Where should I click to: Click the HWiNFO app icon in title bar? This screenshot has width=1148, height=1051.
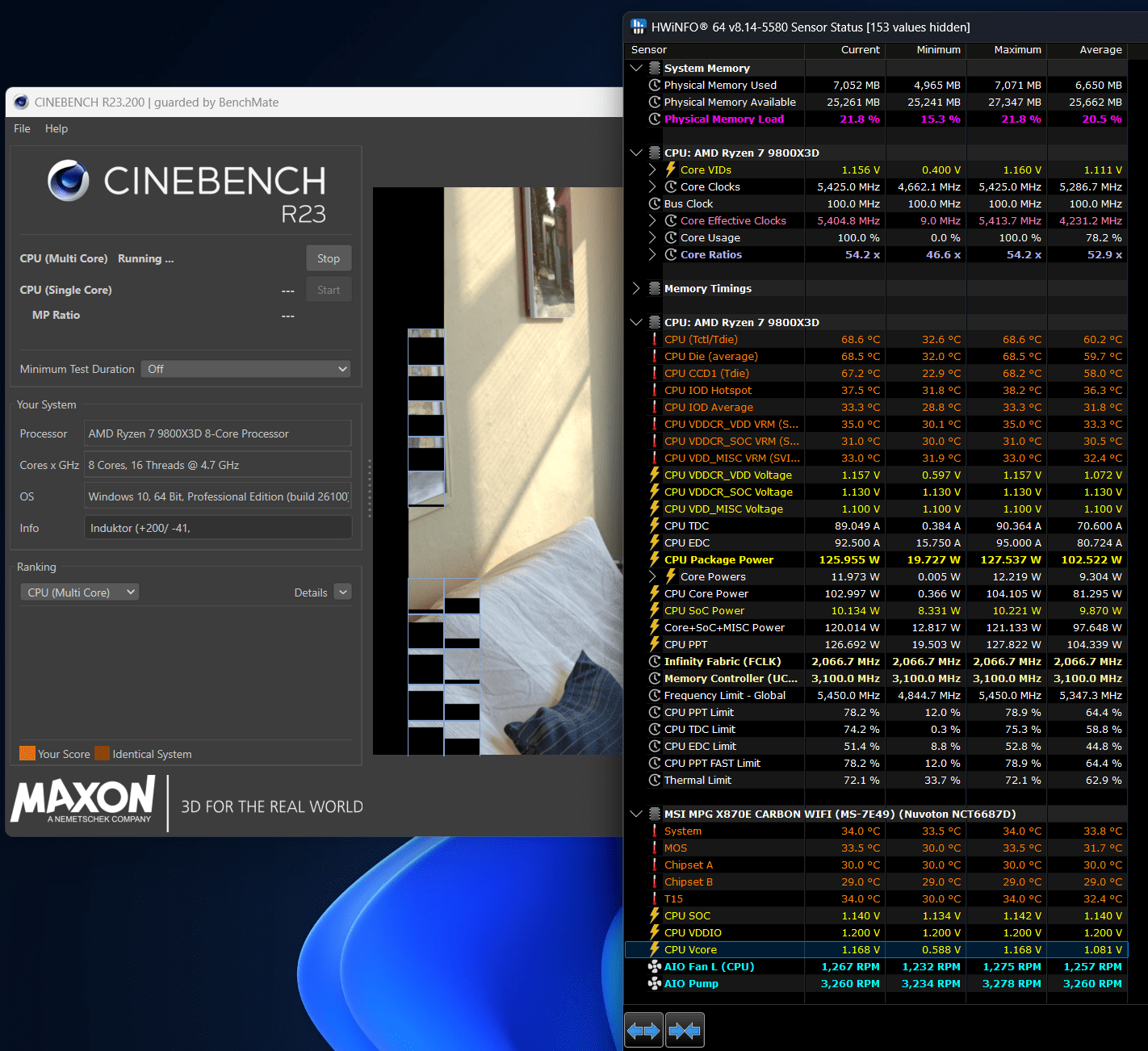[639, 27]
